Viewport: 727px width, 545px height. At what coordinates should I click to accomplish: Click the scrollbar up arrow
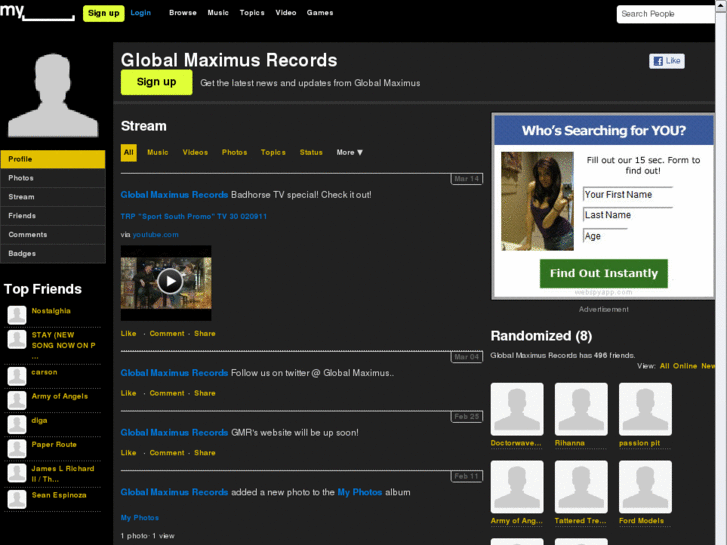coord(721,6)
